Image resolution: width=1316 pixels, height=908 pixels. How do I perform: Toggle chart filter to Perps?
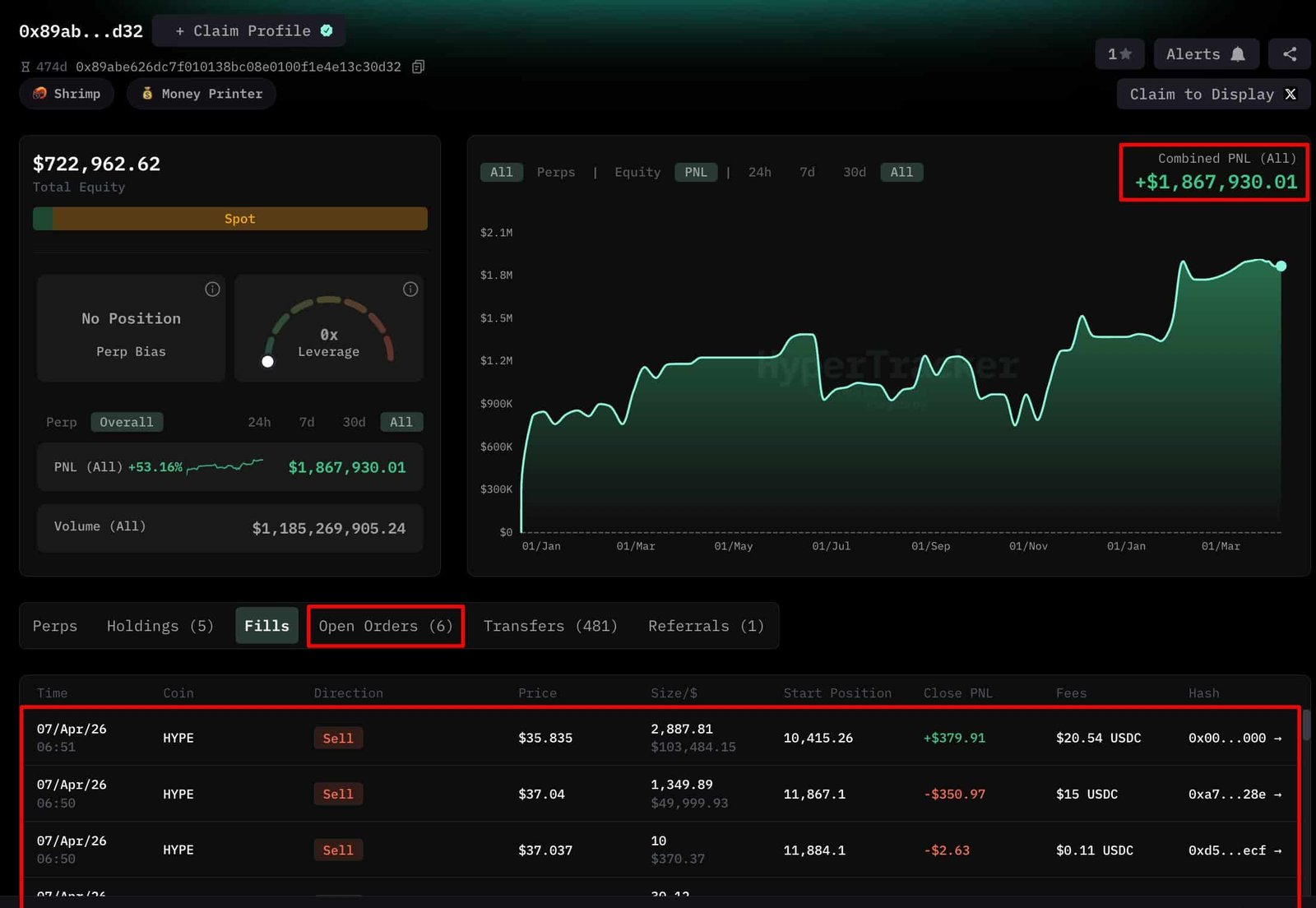pyautogui.click(x=555, y=172)
